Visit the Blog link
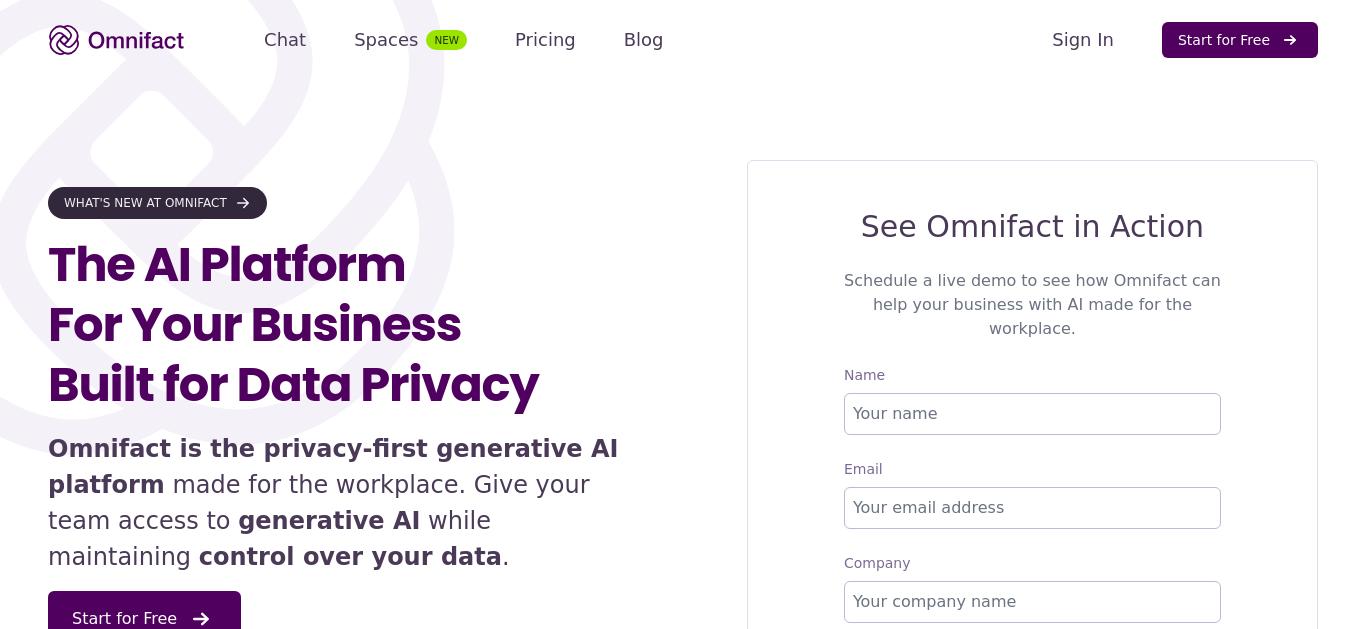 (x=643, y=40)
